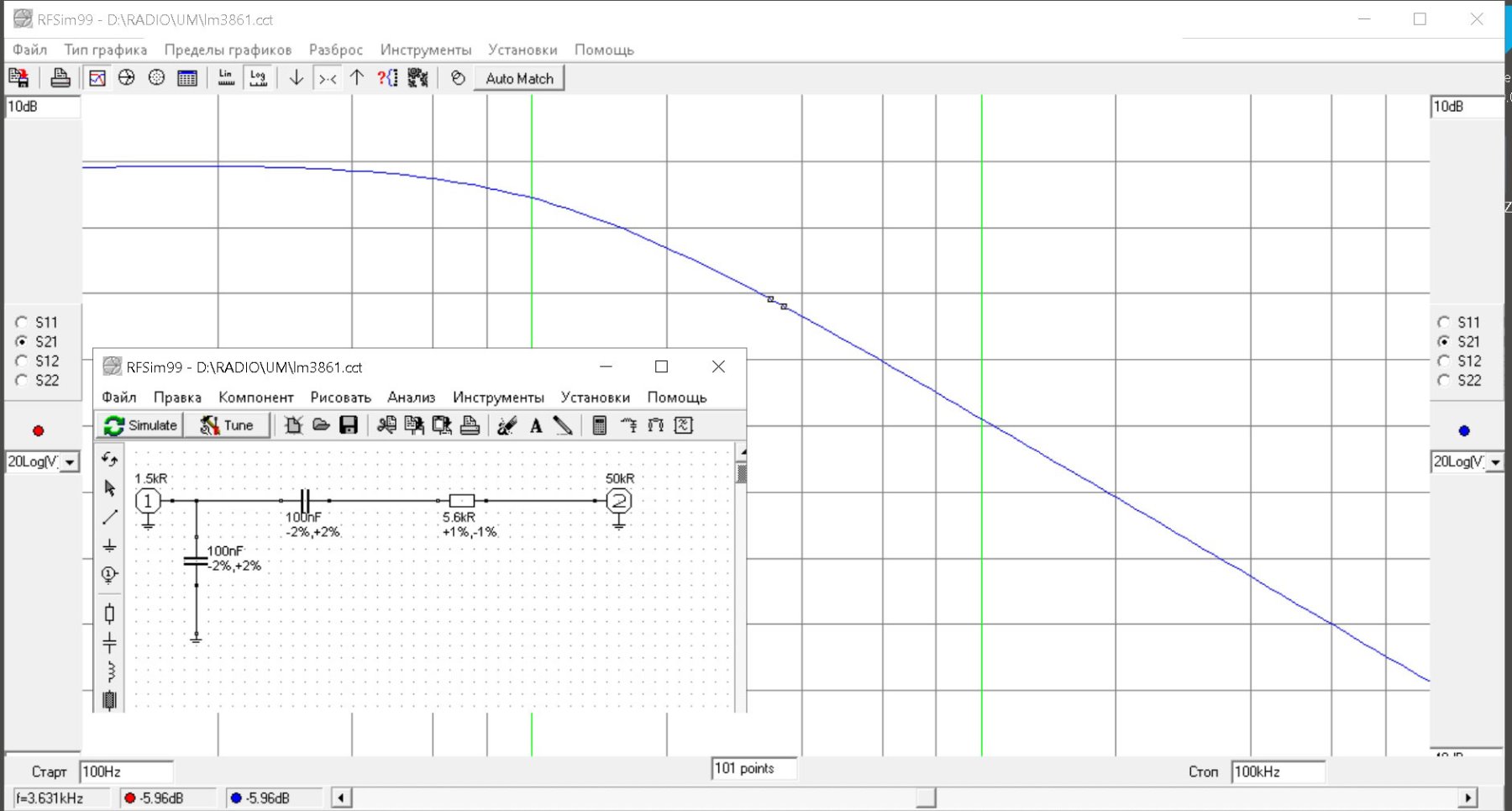Click the save icon in schematic toolbar
The image size is (1512, 811).
(x=349, y=425)
